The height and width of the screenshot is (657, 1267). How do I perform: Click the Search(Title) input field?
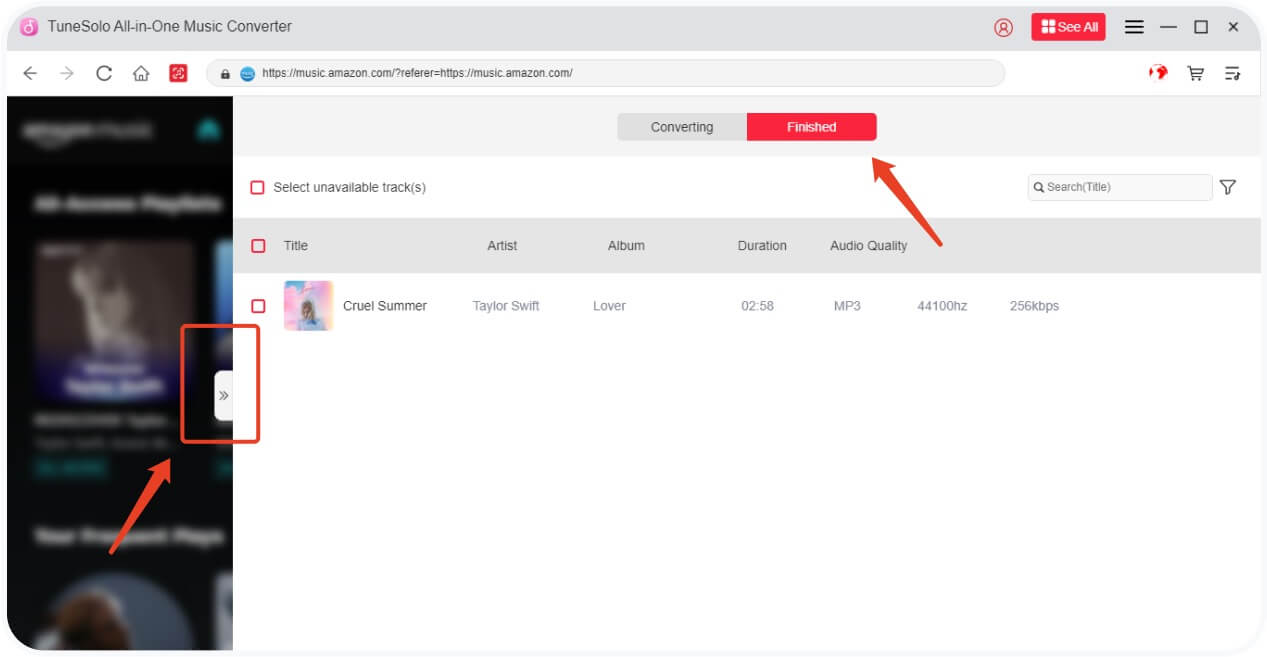(1120, 187)
